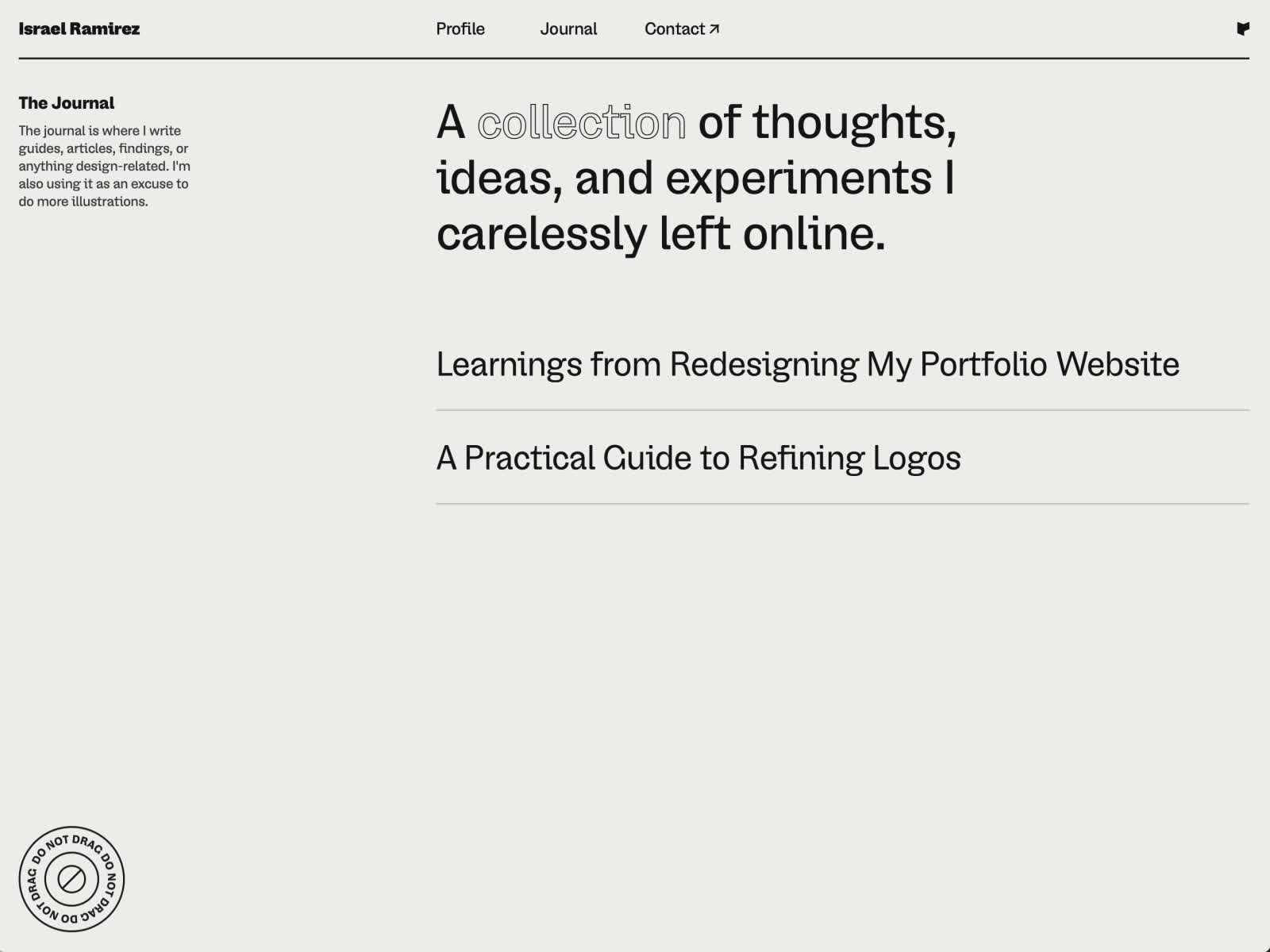The image size is (1270, 952).
Task: Click the word 'thoughts,' in the headline
Action: coord(855,122)
